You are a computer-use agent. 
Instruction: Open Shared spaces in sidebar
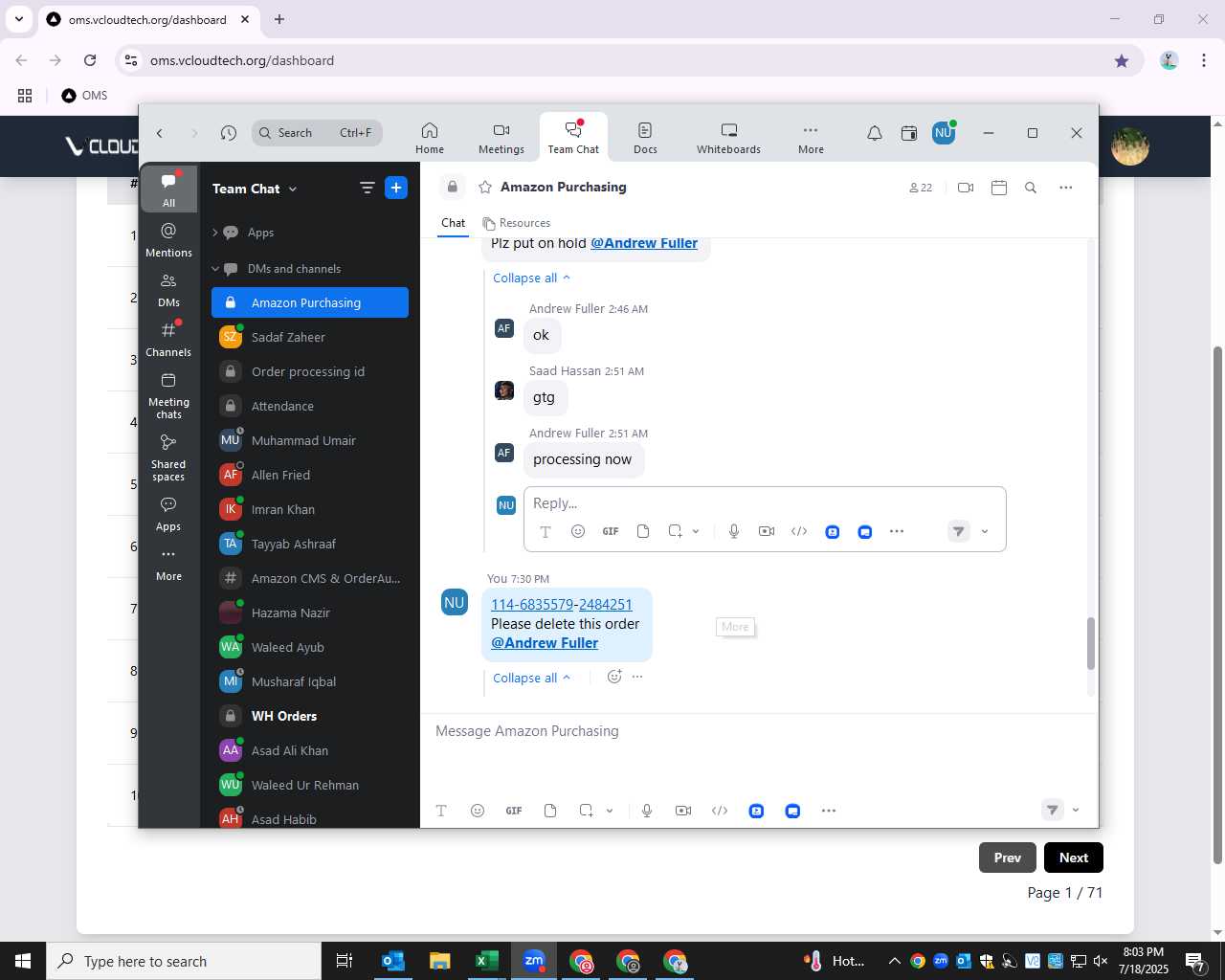tap(168, 457)
